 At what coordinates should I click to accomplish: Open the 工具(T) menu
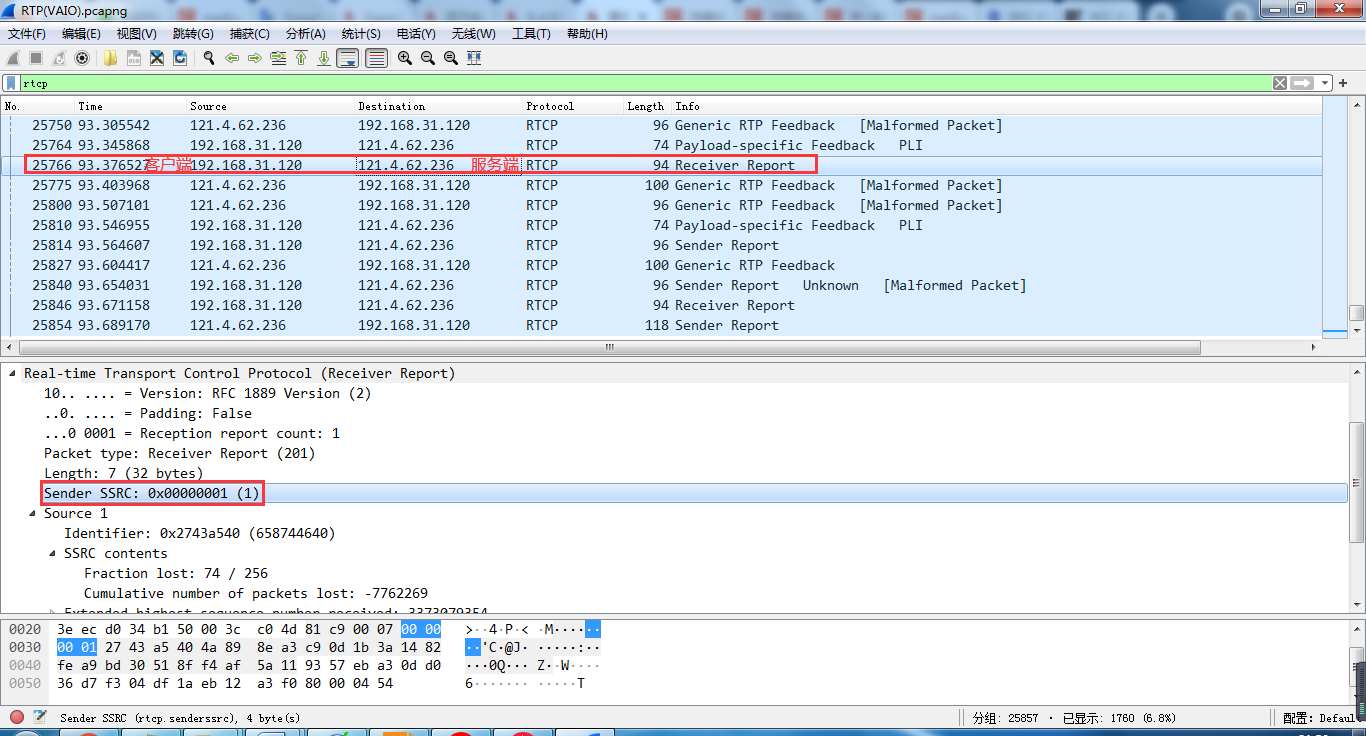tap(531, 34)
